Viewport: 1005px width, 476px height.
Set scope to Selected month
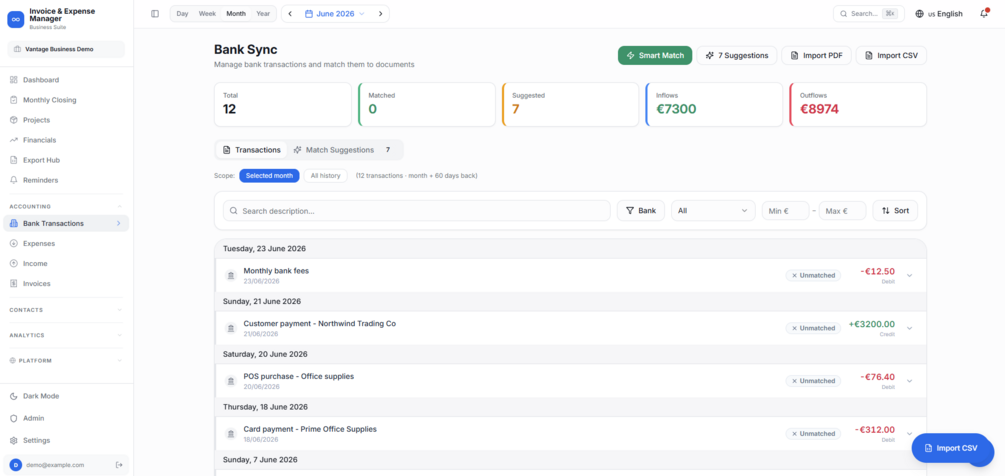click(269, 176)
